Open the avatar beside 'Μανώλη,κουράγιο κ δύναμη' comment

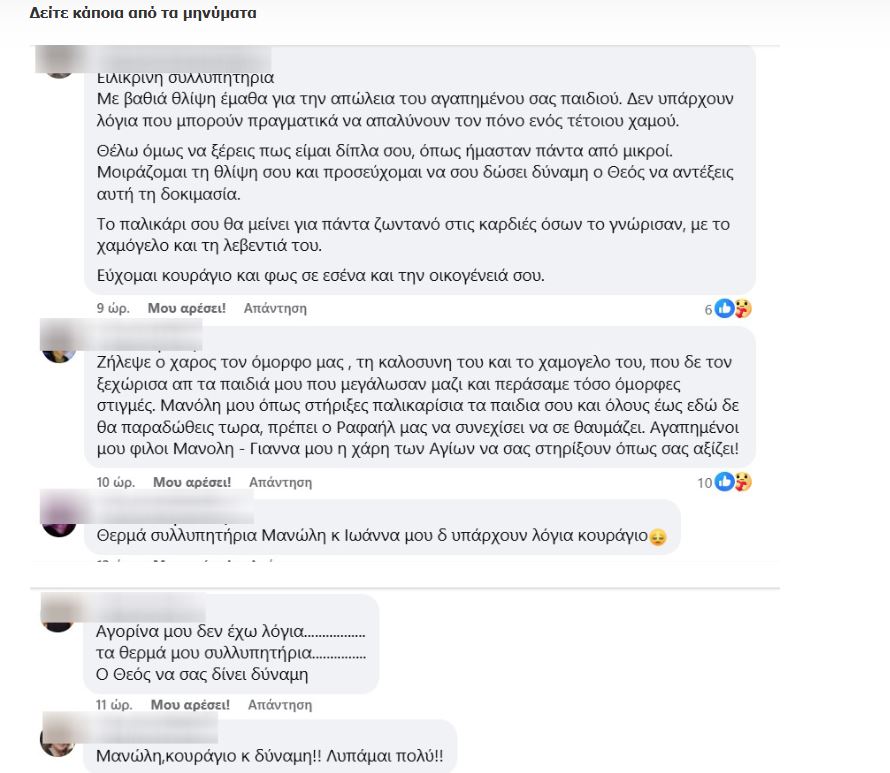[58, 740]
